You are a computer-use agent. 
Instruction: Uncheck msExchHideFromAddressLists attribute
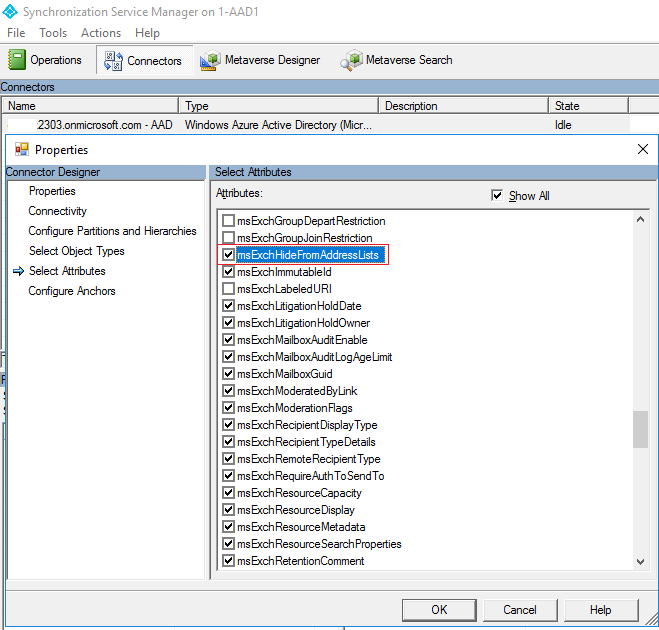coord(228,255)
